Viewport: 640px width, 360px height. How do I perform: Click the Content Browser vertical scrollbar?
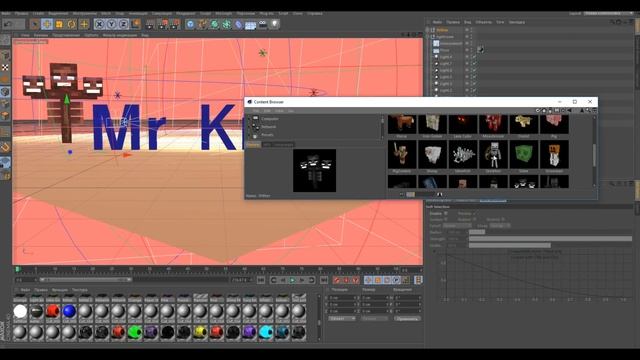pyautogui.click(x=594, y=155)
